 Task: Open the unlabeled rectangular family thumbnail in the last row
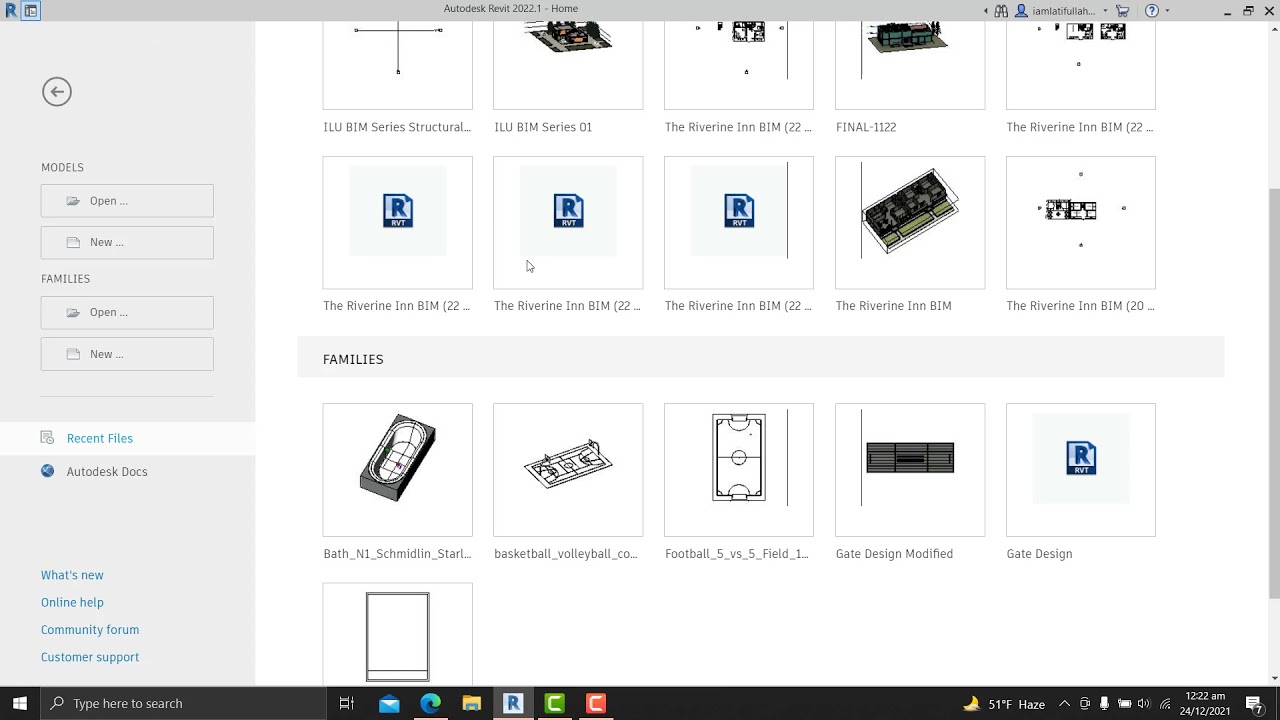(x=397, y=634)
